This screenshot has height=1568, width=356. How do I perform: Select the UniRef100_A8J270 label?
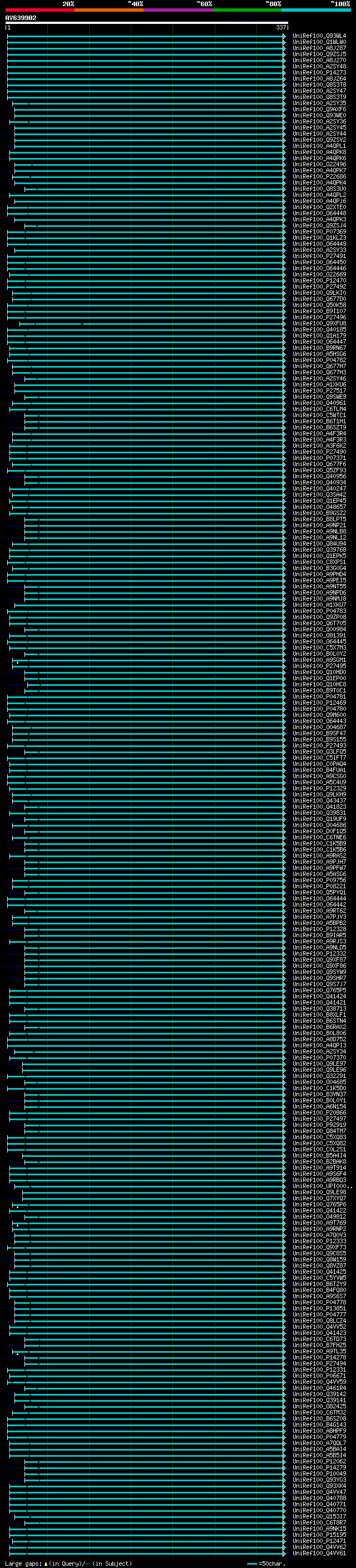coord(319,60)
